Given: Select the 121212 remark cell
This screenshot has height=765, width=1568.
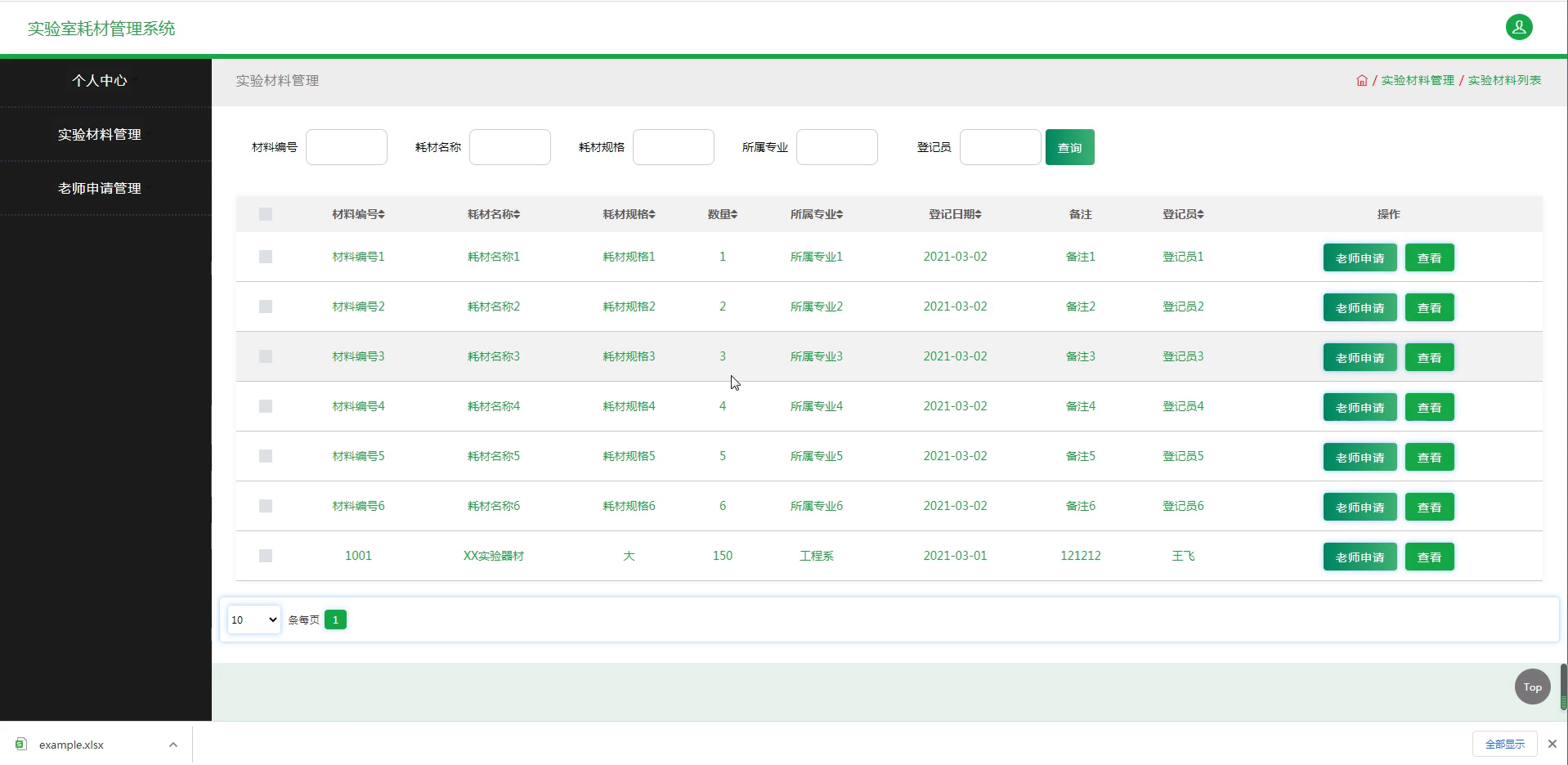Looking at the screenshot, I should [x=1080, y=556].
